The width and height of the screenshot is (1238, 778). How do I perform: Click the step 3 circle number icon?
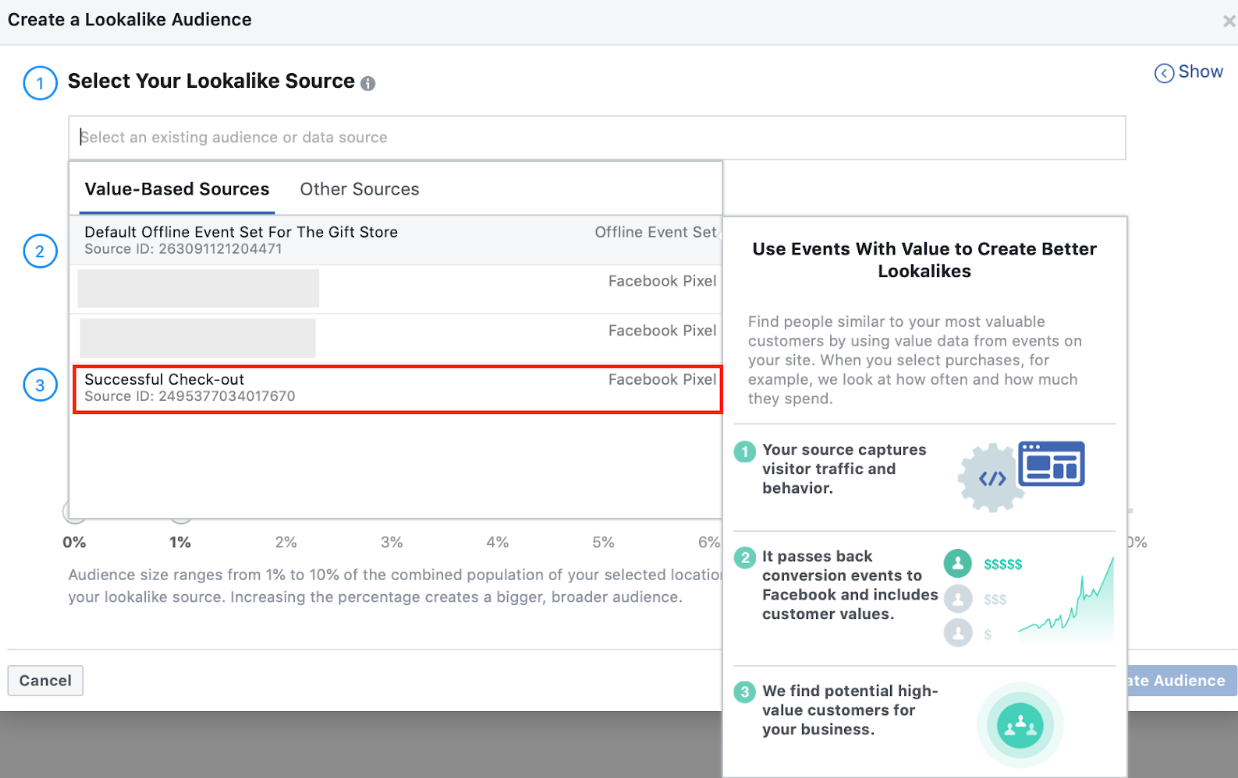coord(40,385)
